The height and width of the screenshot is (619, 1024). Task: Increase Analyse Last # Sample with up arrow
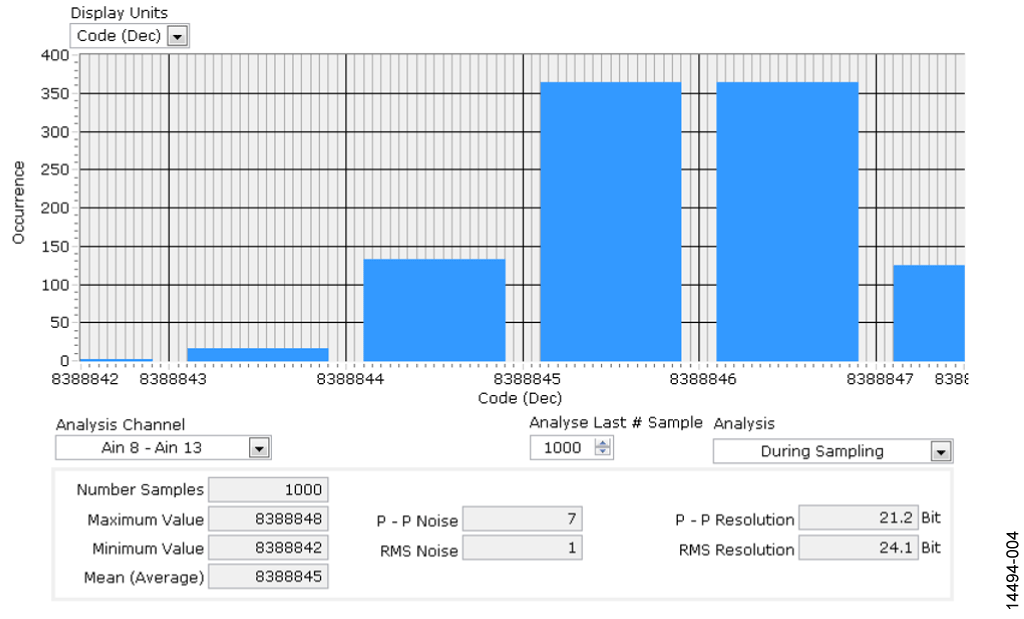coord(603,443)
